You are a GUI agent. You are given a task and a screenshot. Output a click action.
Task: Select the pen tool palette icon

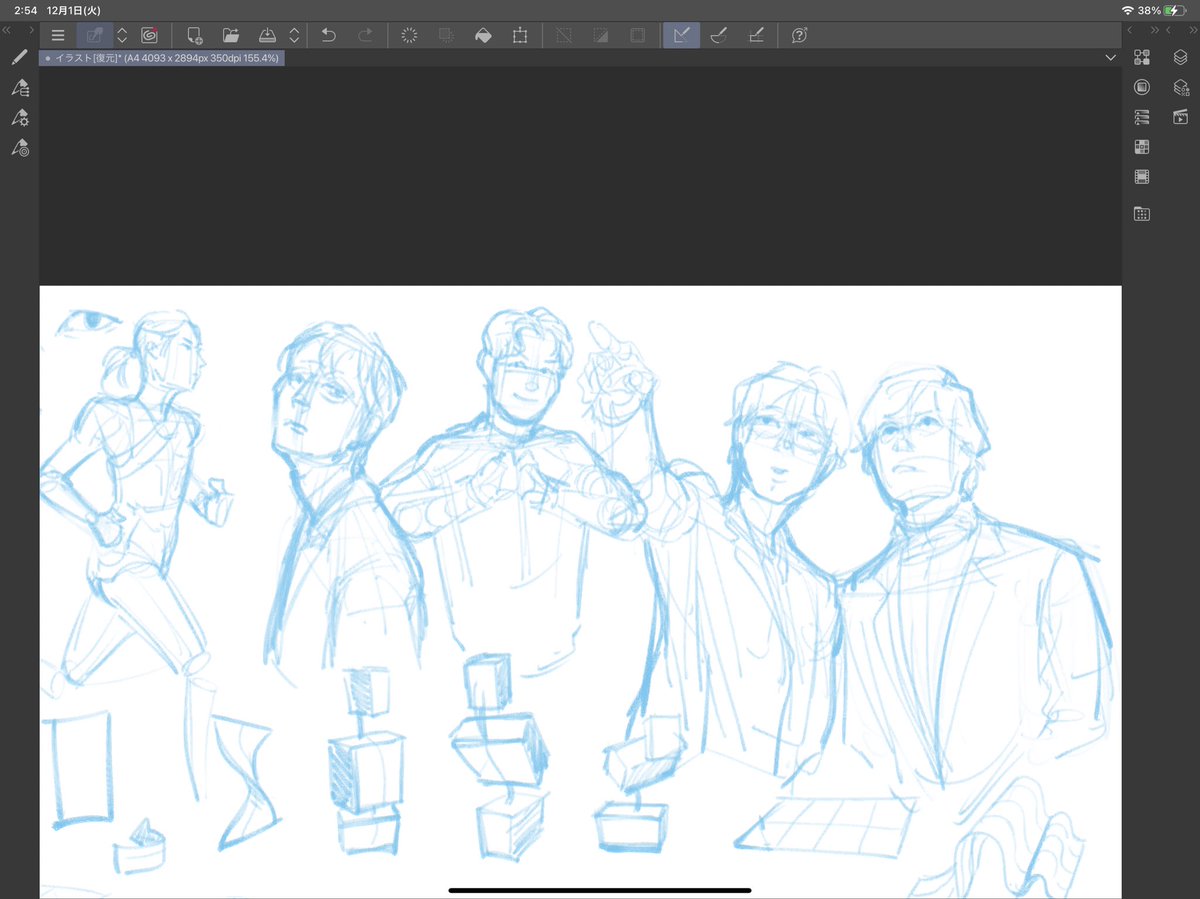click(19, 57)
